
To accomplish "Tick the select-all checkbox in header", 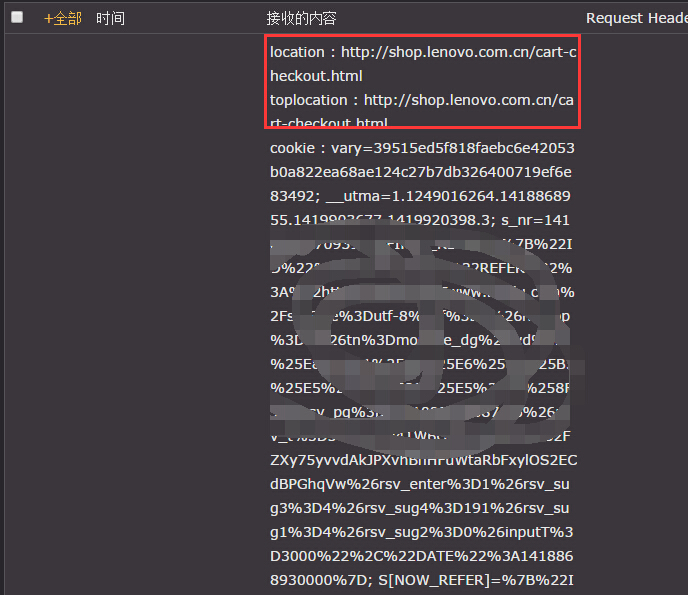I will pyautogui.click(x=17, y=17).
